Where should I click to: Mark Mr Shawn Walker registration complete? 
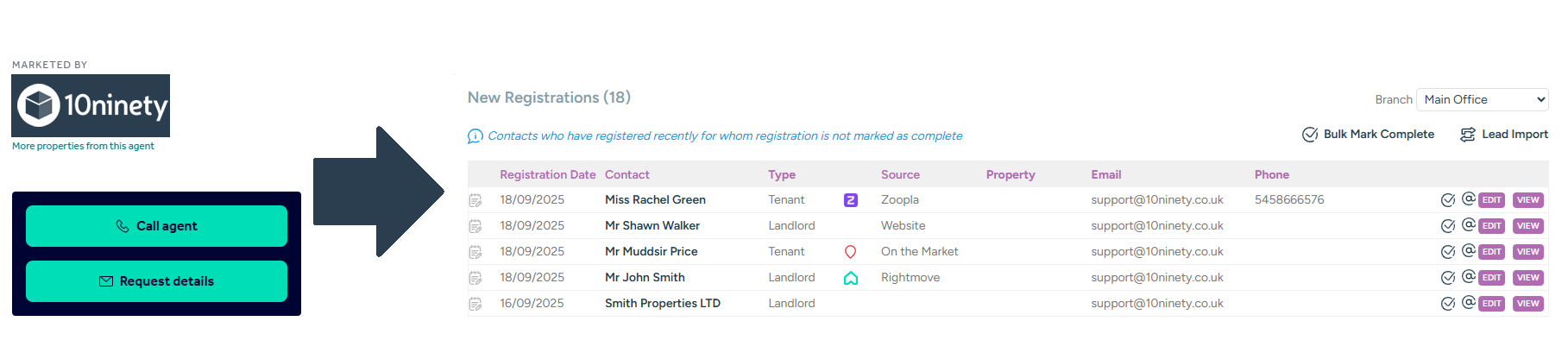[x=1447, y=226]
